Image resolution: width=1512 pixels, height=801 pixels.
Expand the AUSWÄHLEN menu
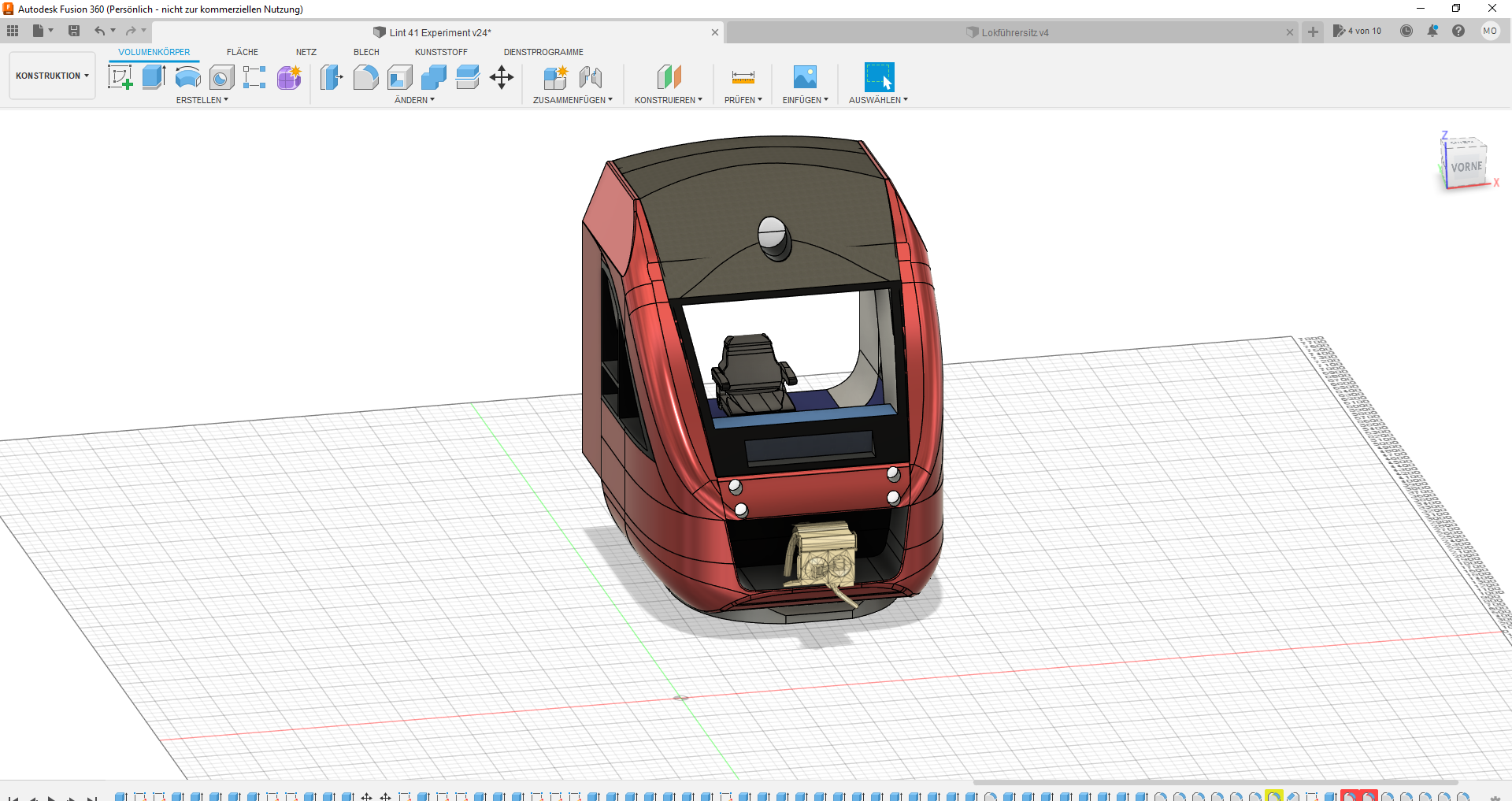coord(878,100)
